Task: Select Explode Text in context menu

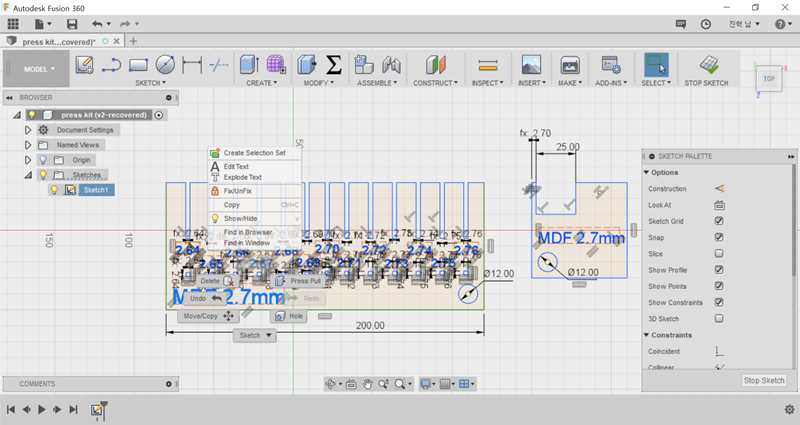Action: (x=242, y=177)
